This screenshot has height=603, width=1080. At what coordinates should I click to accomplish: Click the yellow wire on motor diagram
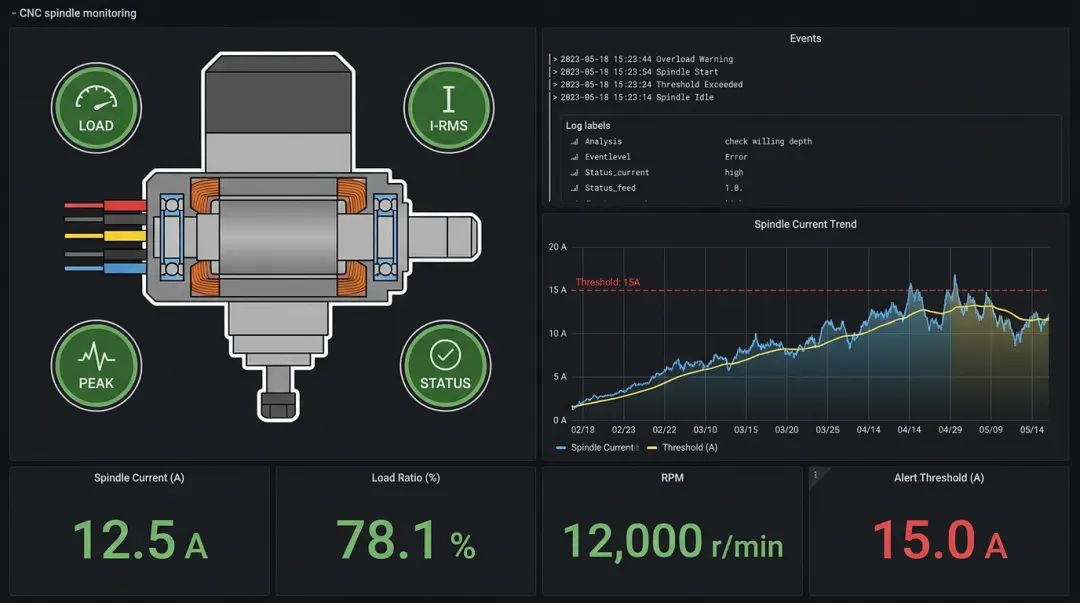pos(105,236)
